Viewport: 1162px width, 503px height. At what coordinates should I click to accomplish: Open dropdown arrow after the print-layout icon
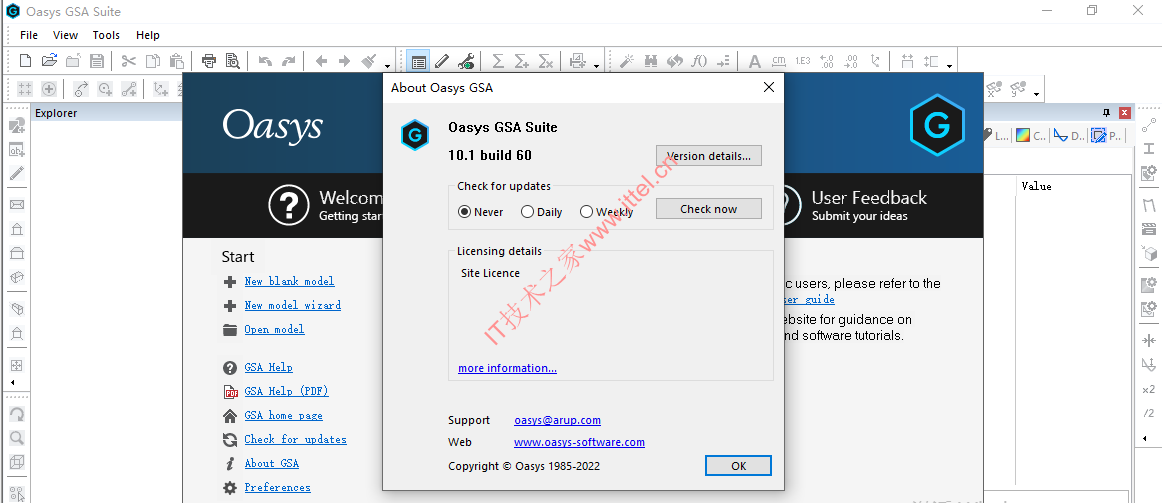[x=596, y=66]
